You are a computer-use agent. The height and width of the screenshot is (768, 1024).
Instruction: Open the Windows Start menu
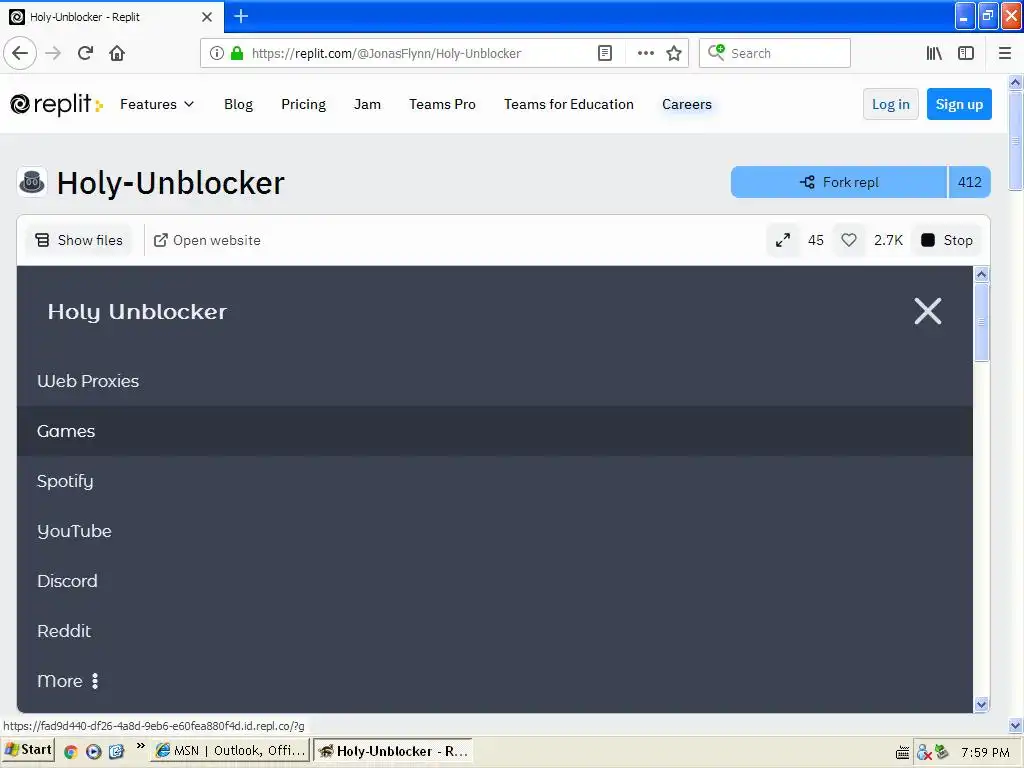coord(27,751)
